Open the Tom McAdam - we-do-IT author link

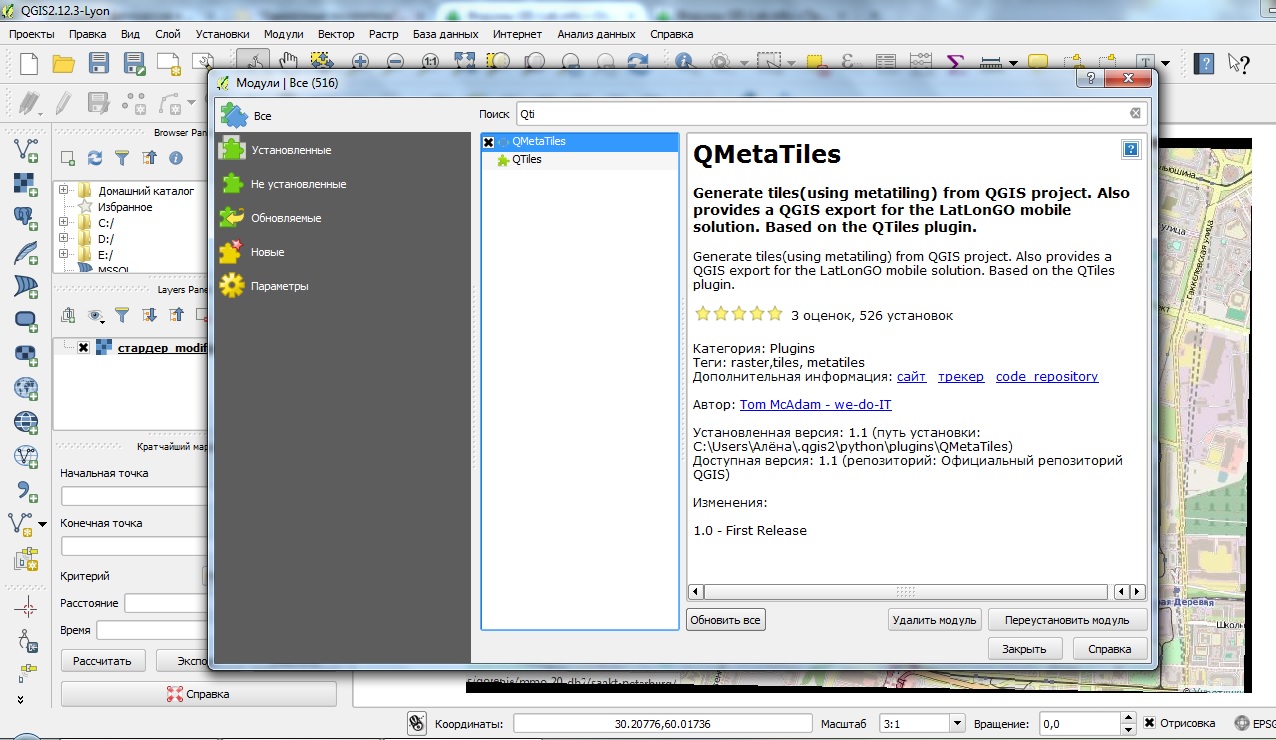(815, 405)
